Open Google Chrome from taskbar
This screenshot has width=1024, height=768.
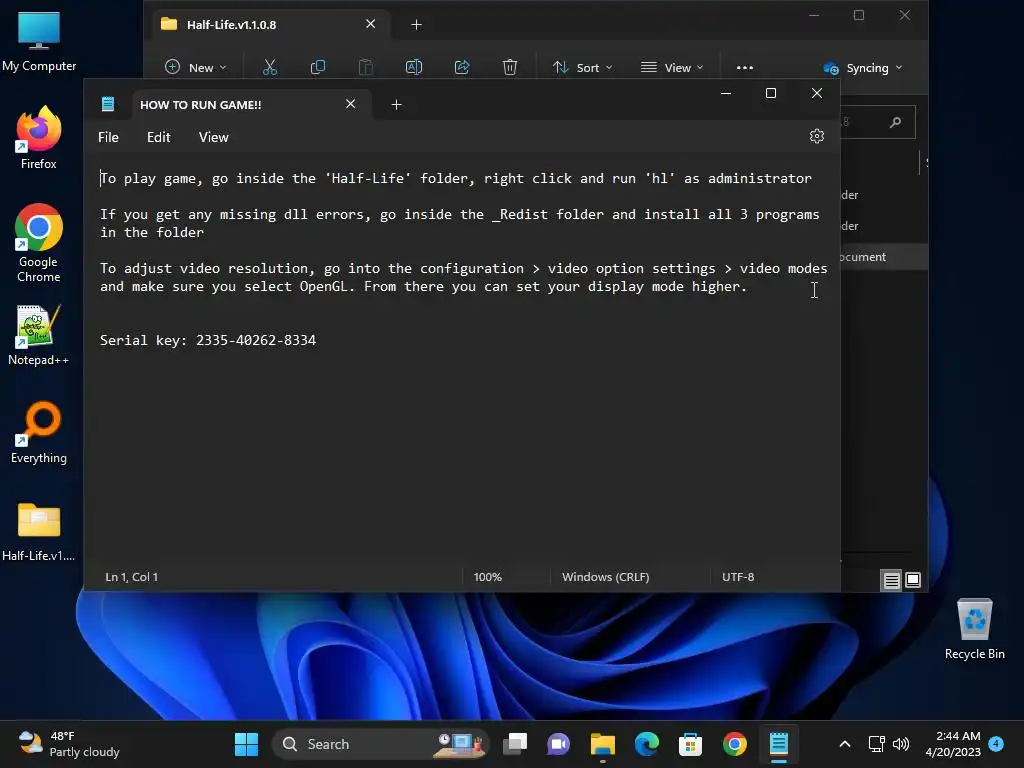735,744
